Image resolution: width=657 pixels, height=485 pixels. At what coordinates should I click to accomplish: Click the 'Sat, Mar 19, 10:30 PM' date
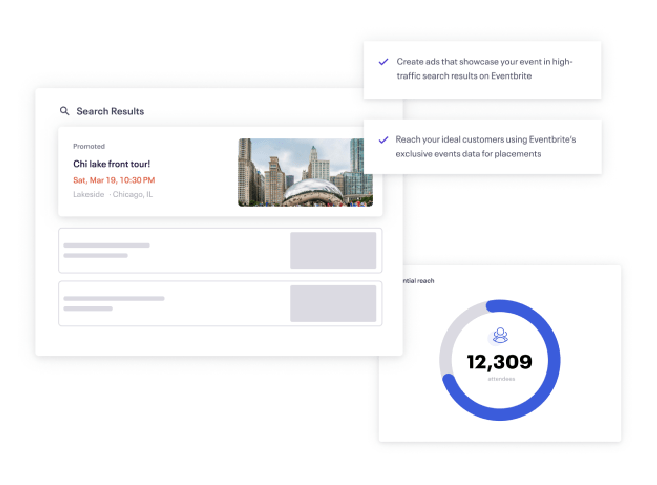tap(114, 180)
